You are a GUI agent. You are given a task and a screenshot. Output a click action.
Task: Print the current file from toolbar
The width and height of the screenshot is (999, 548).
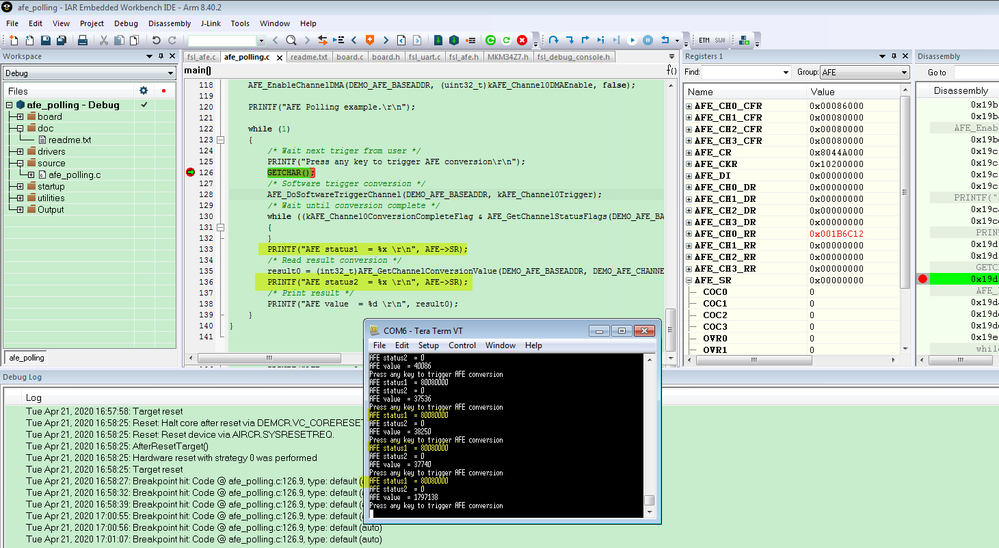82,40
